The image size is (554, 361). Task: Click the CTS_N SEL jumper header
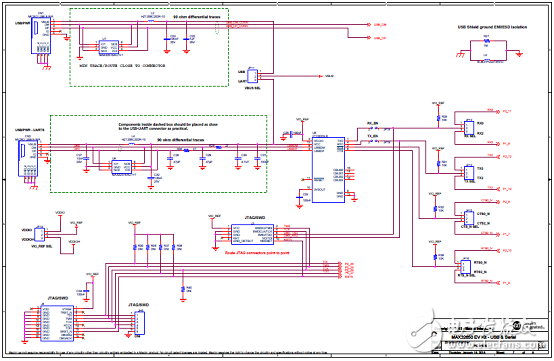(469, 218)
